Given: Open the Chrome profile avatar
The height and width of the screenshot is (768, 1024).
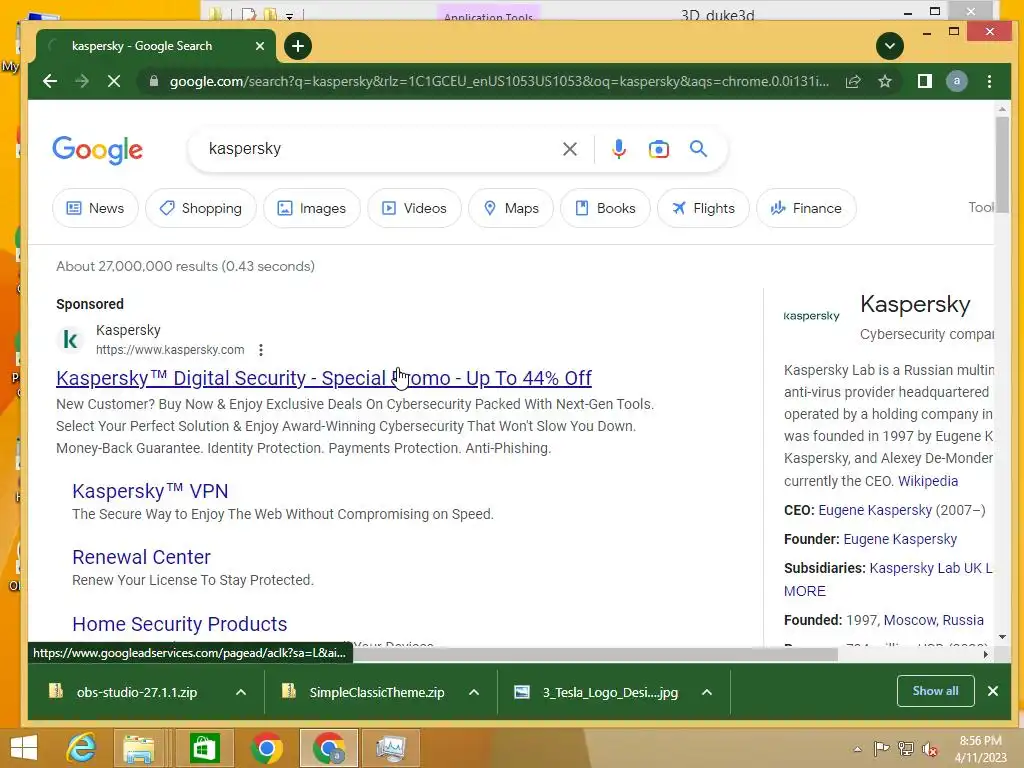Looking at the screenshot, I should [x=956, y=81].
